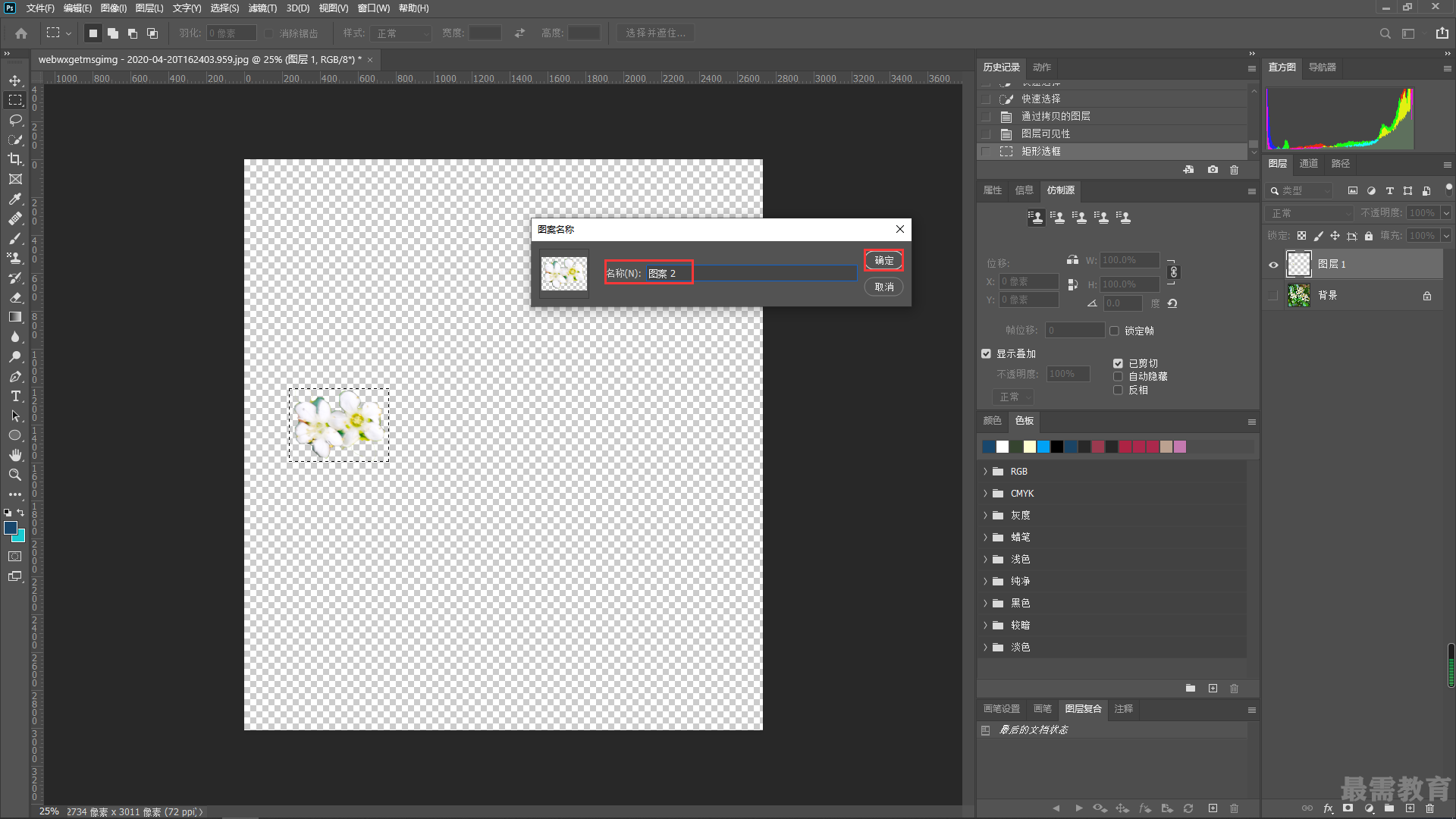Open the layer 类型 filter dropdown
This screenshot has width=1456, height=819.
(x=1300, y=190)
